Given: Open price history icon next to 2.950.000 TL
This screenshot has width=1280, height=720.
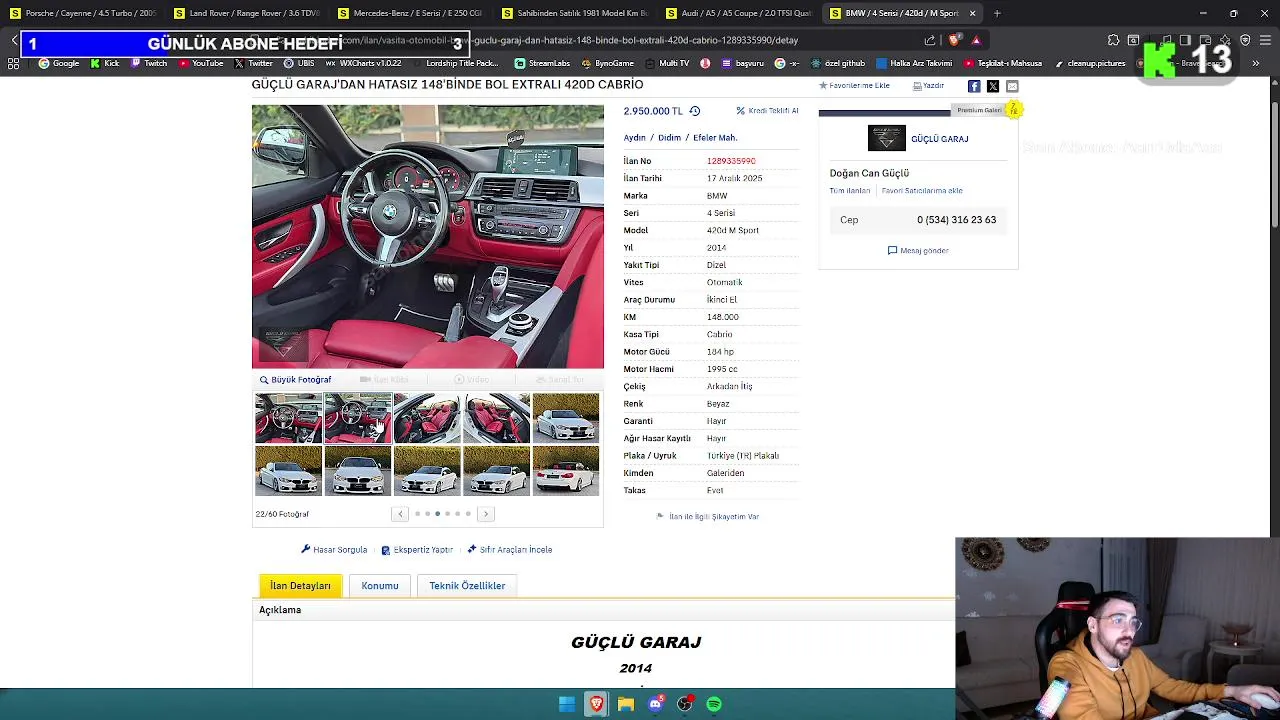Looking at the screenshot, I should pos(694,111).
